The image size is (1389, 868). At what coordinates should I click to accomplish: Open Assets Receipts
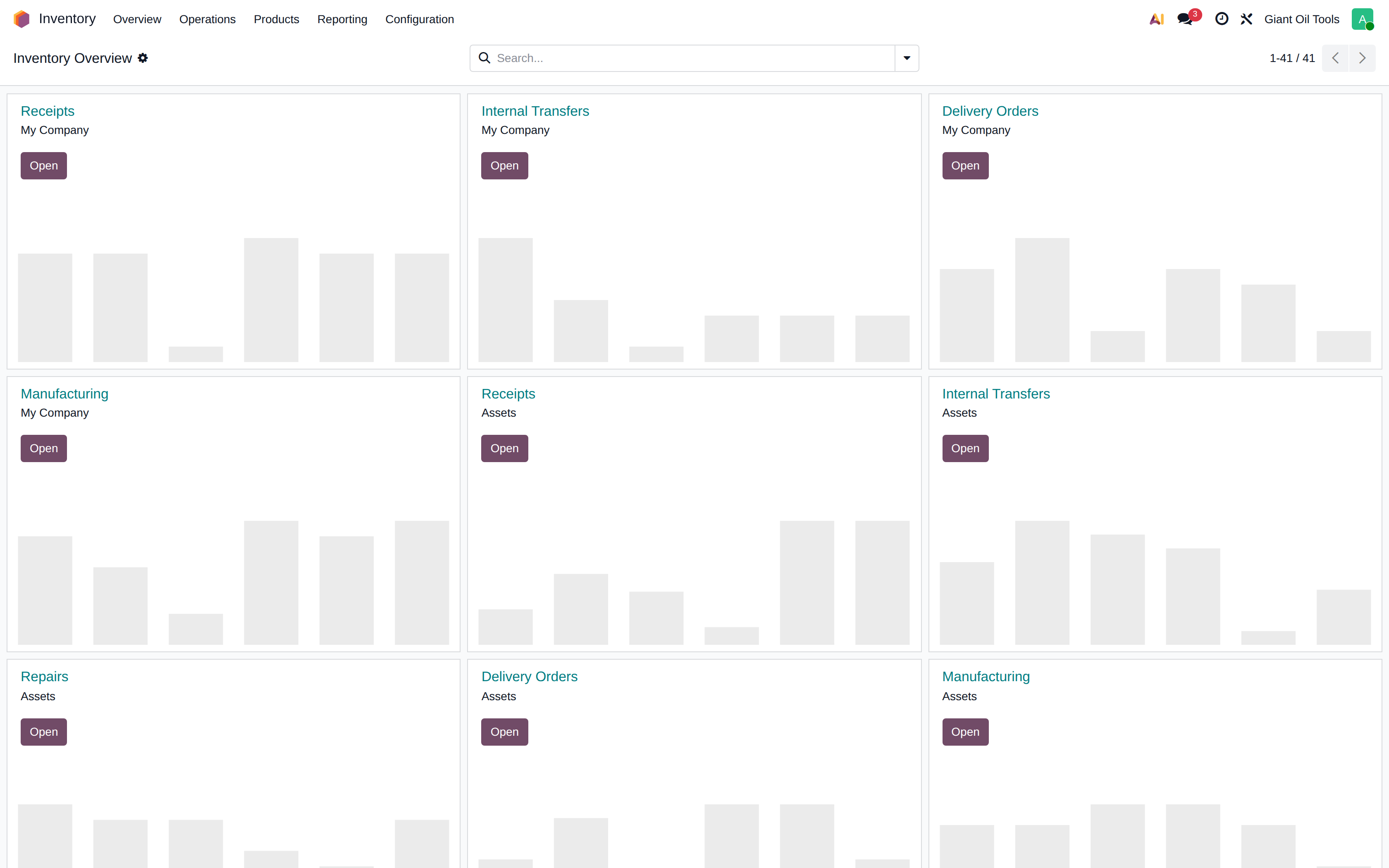(x=504, y=448)
